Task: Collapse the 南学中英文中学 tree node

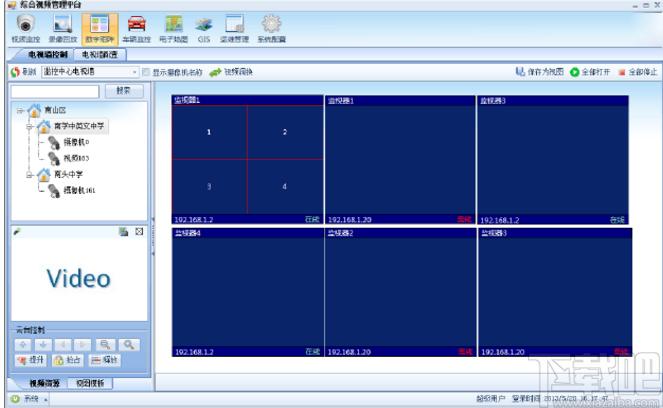Action: (29, 126)
